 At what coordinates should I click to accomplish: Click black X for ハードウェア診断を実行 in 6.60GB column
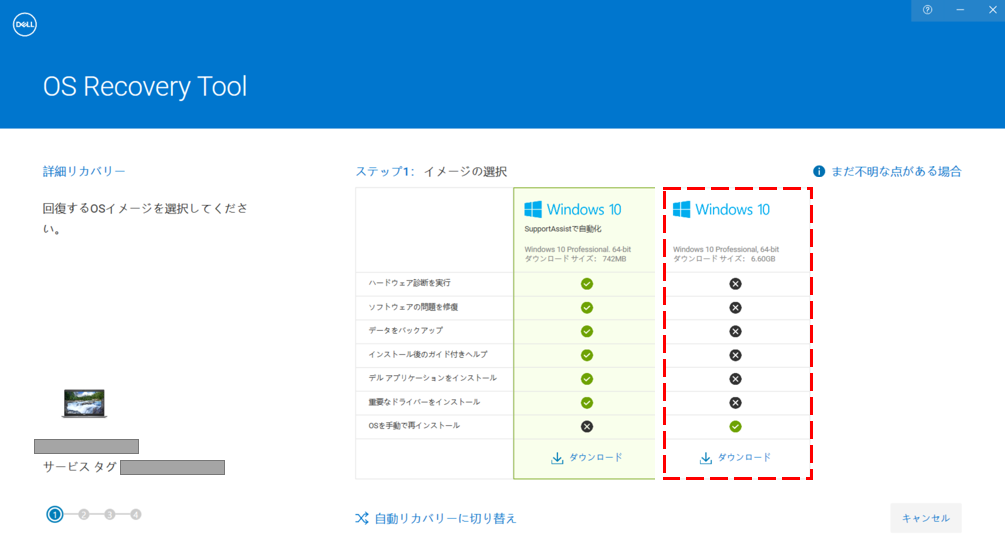click(735, 284)
